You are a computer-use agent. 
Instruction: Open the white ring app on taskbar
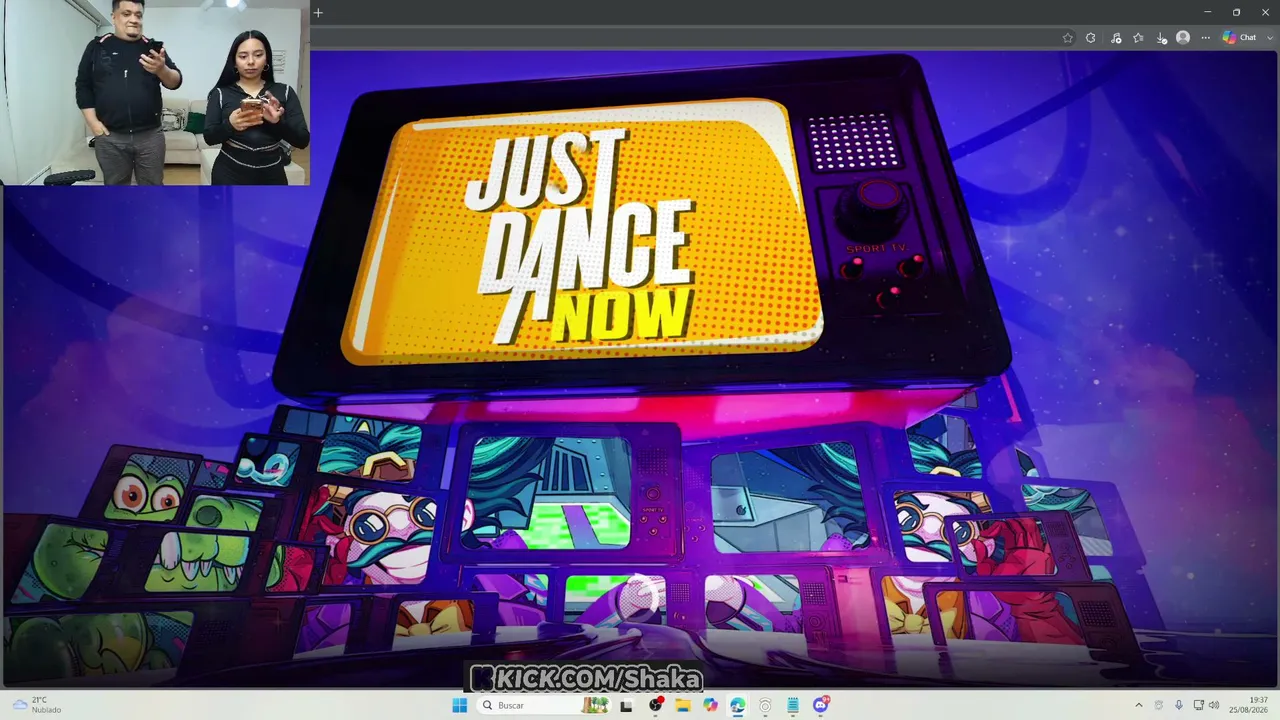(765, 705)
